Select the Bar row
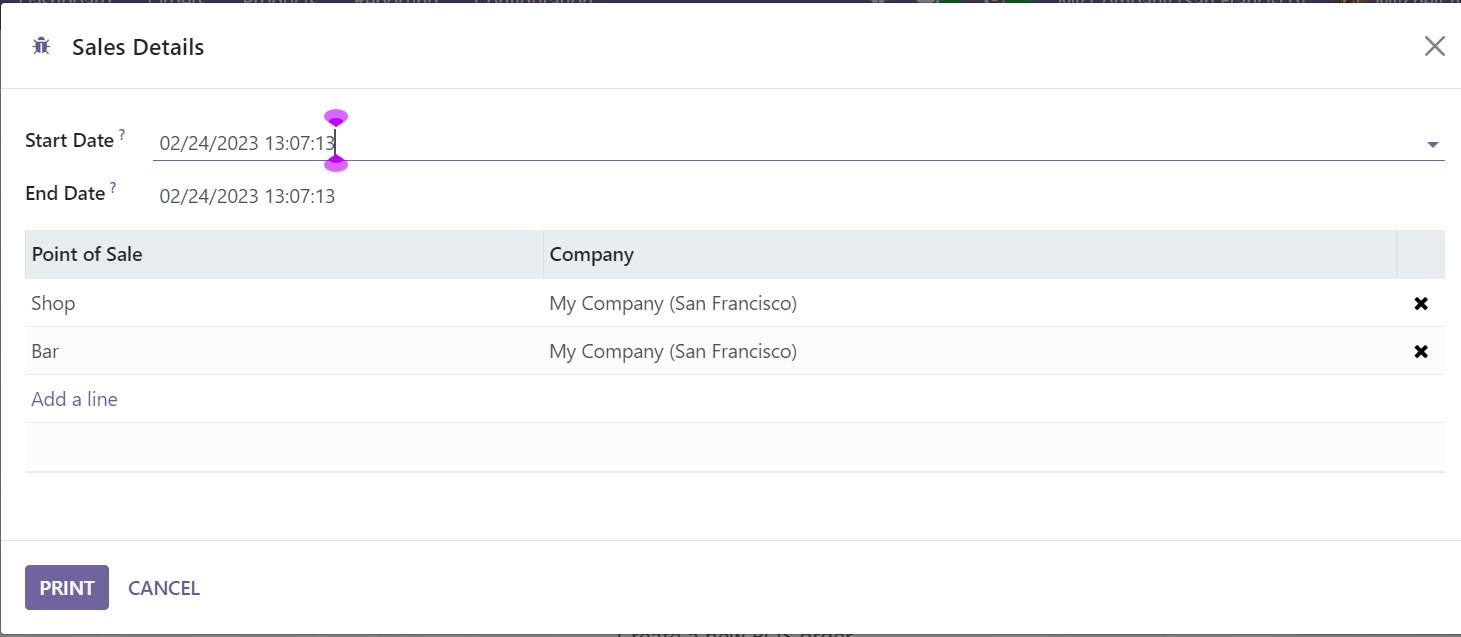The height and width of the screenshot is (637, 1461). [45, 351]
